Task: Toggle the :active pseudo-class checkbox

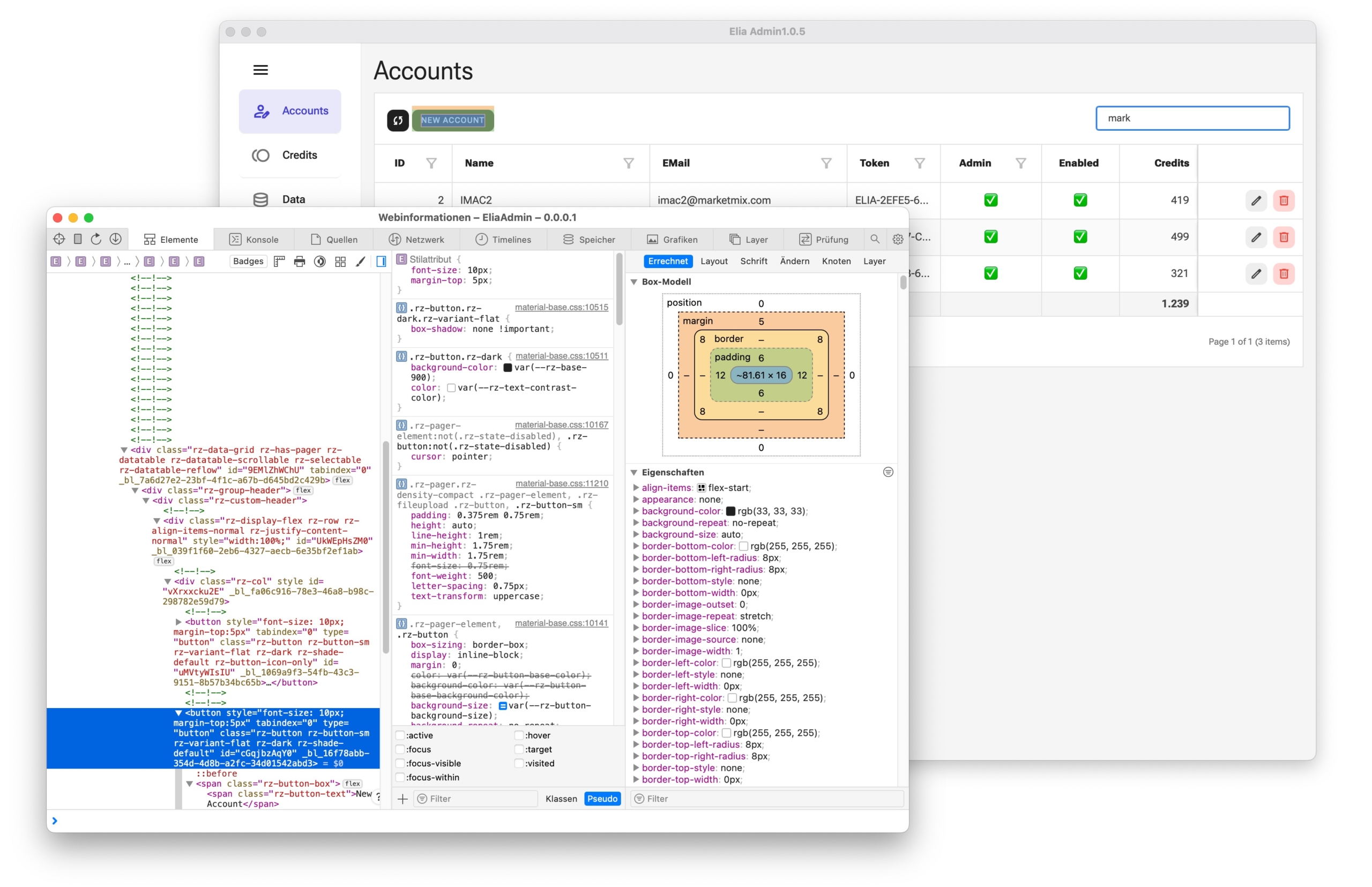Action: (x=400, y=735)
